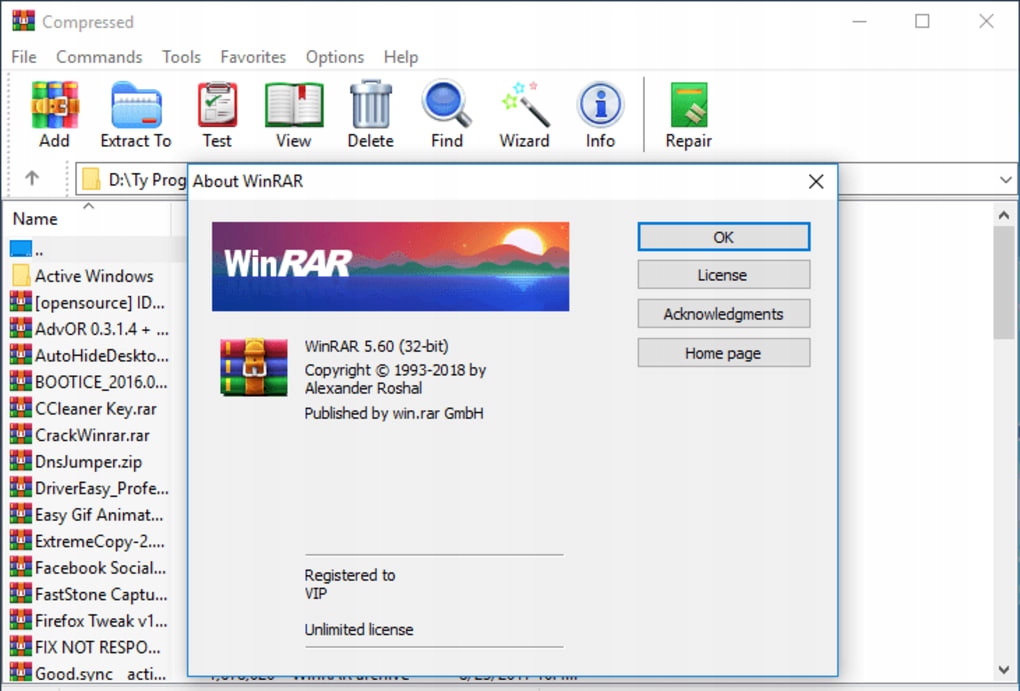Image resolution: width=1020 pixels, height=691 pixels.
Task: Select the DnsJumper.zip archive
Action: [89, 461]
